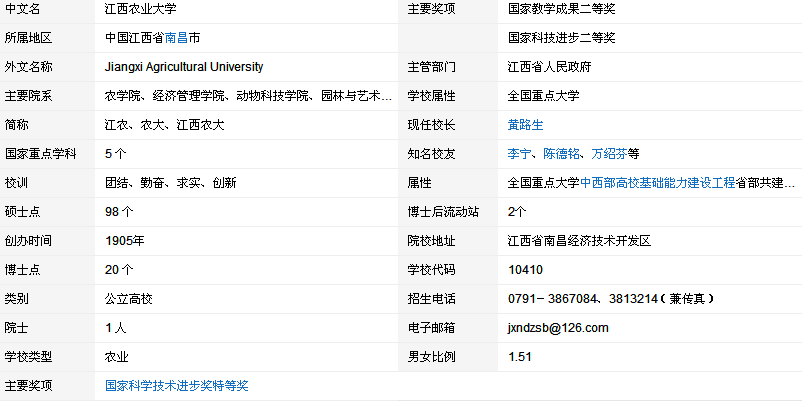Click 江西省人民政府 authority value
Image resolution: width=812 pixels, height=407 pixels.
tap(549, 67)
